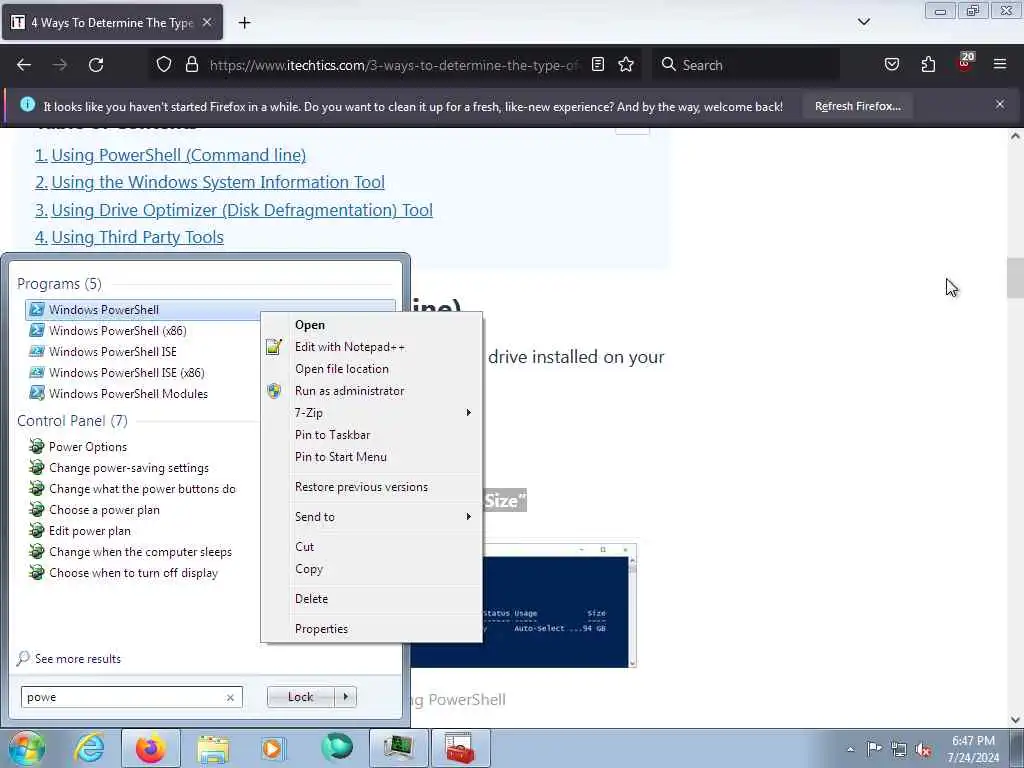This screenshot has width=1024, height=768.
Task: Reload the current page in Firefox
Action: pyautogui.click(x=96, y=65)
